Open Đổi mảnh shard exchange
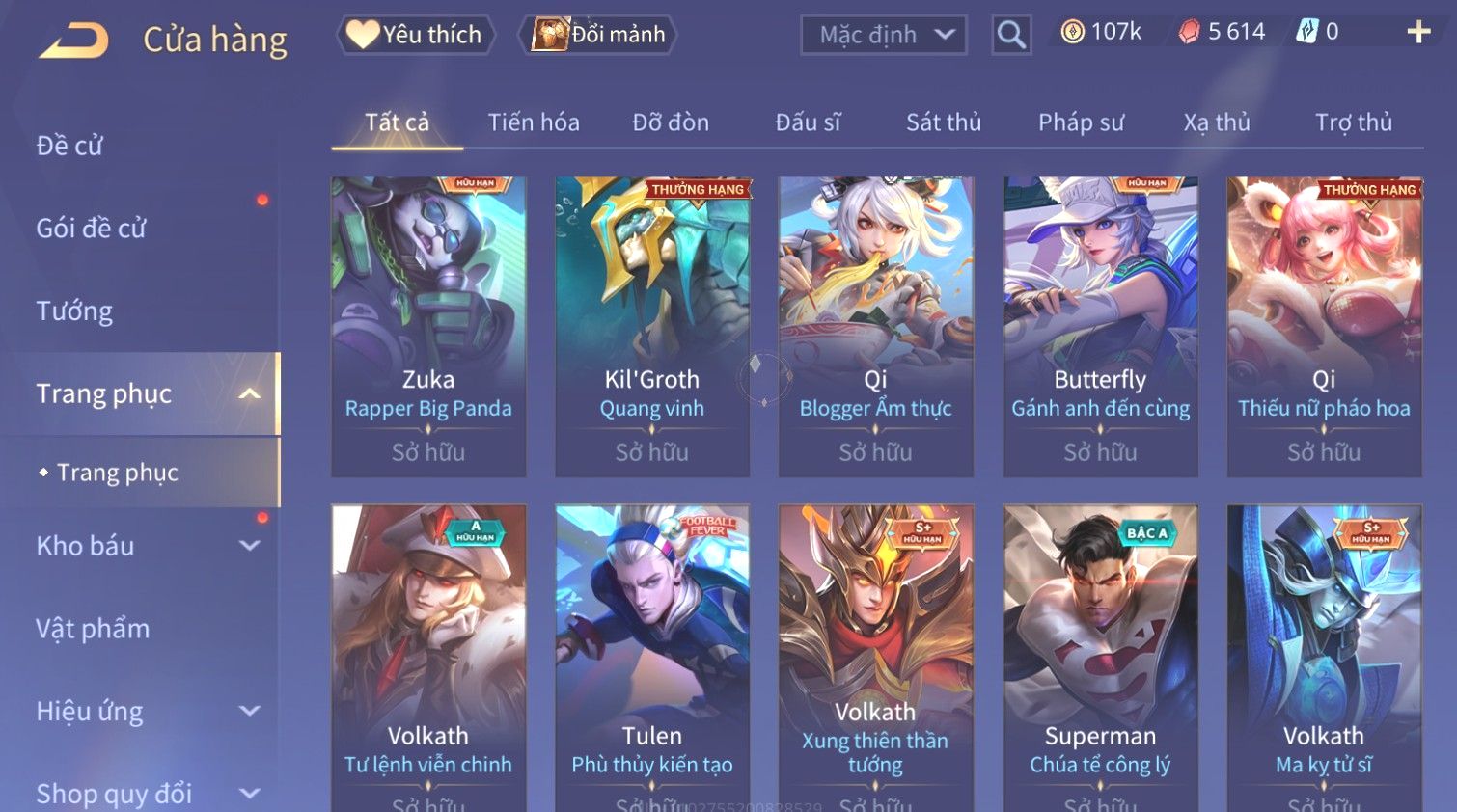 click(598, 35)
